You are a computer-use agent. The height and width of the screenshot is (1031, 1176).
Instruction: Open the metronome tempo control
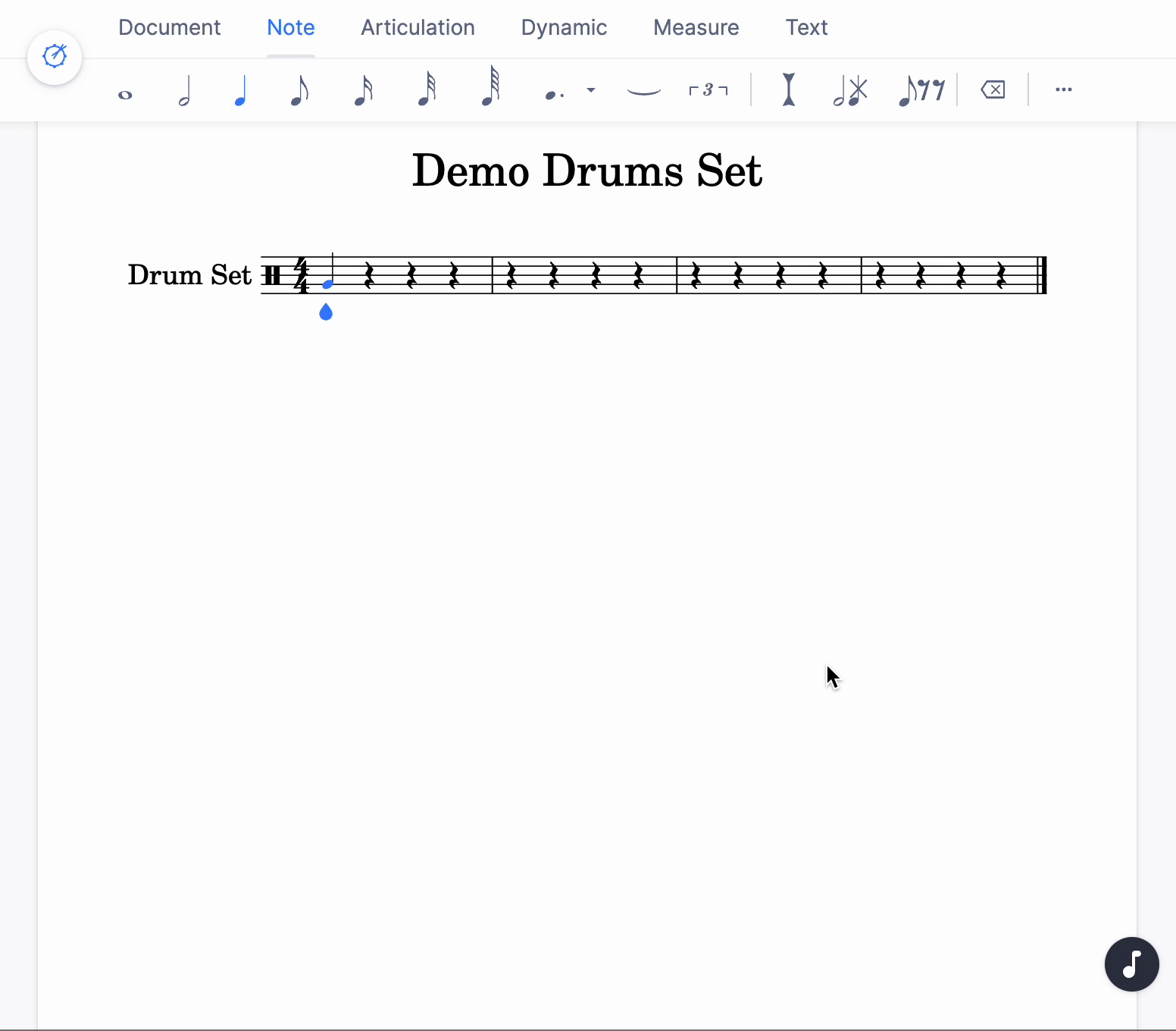pyautogui.click(x=55, y=56)
